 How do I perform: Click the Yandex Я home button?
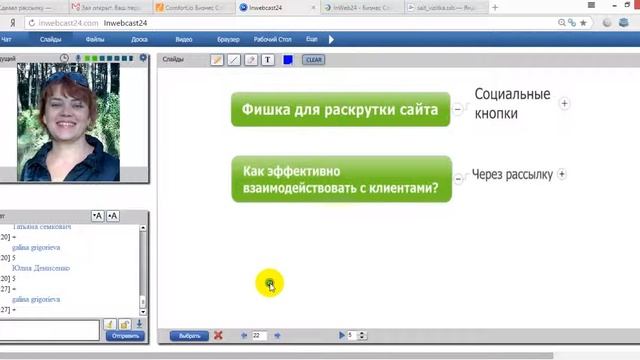coord(13,23)
